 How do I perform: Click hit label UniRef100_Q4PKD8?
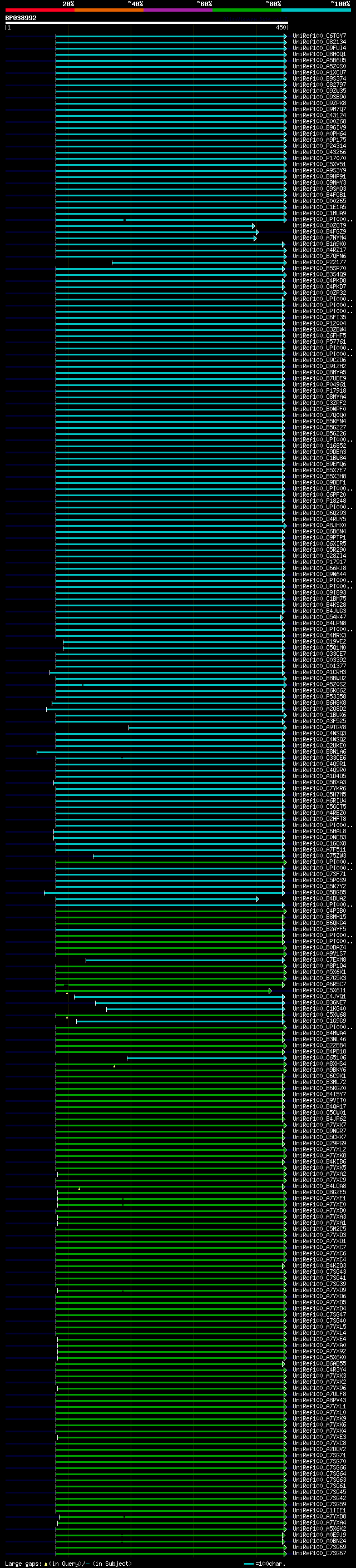(319, 280)
